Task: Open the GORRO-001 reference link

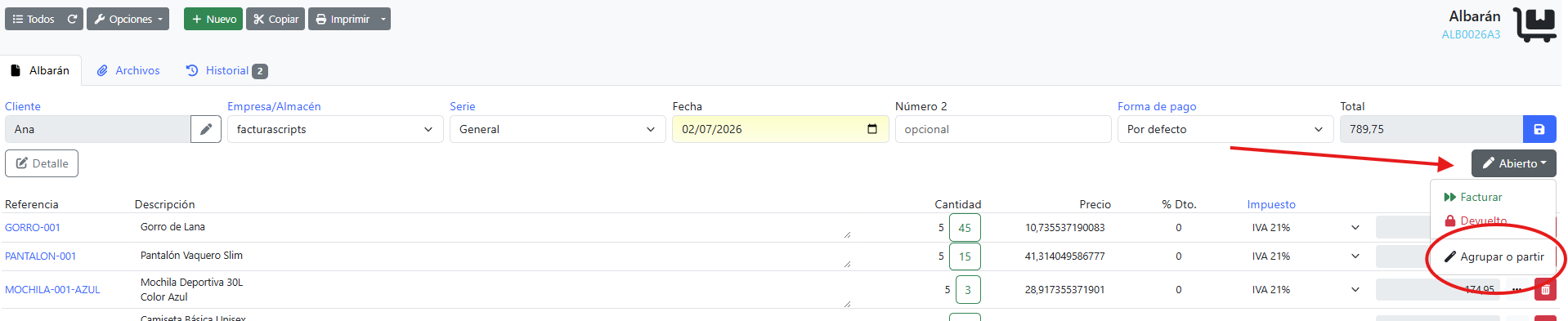Action: point(33,228)
